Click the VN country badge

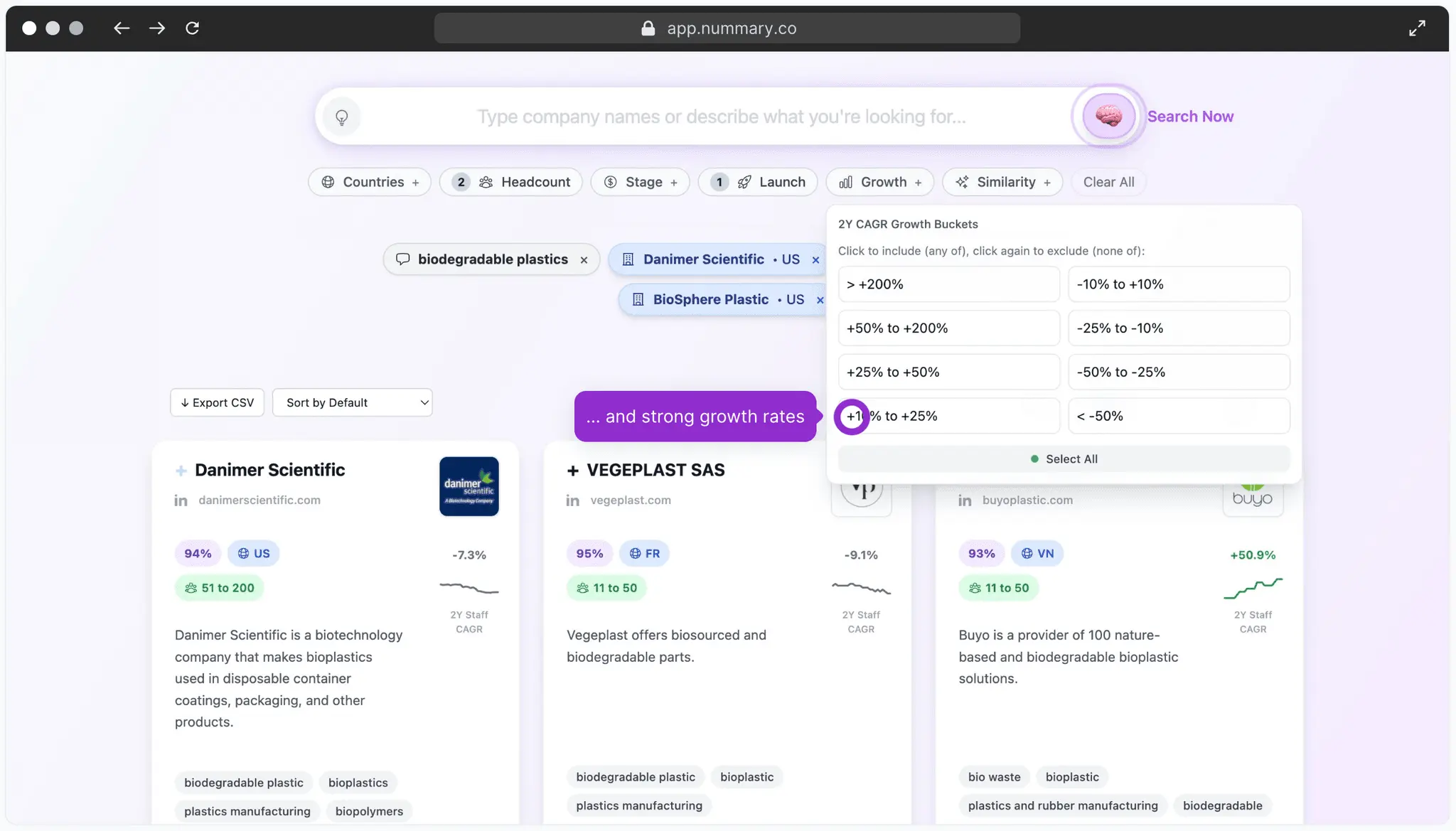tap(1037, 554)
